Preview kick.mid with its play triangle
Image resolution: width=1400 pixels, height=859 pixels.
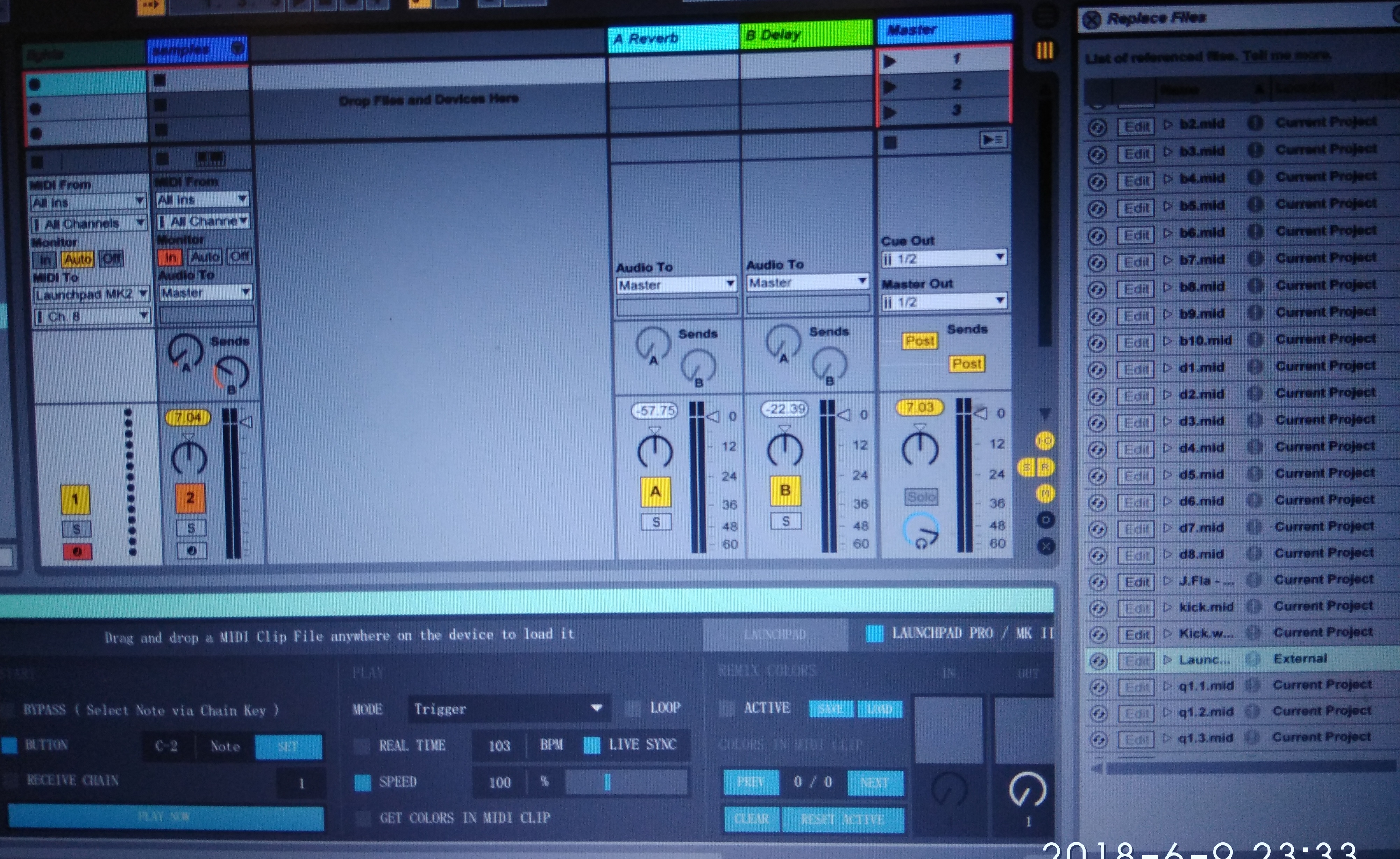(x=1167, y=607)
